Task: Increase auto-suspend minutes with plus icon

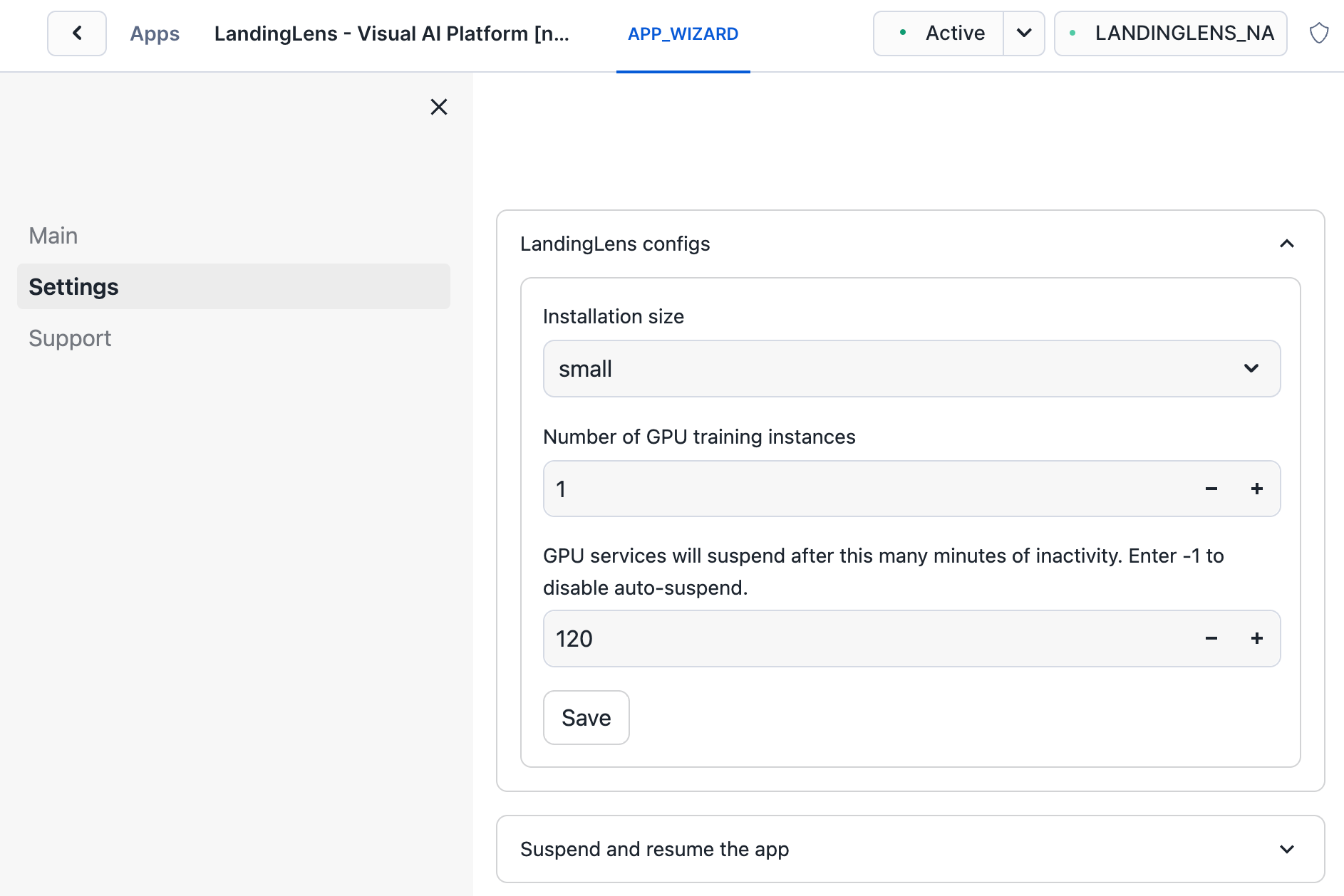Action: coord(1257,638)
